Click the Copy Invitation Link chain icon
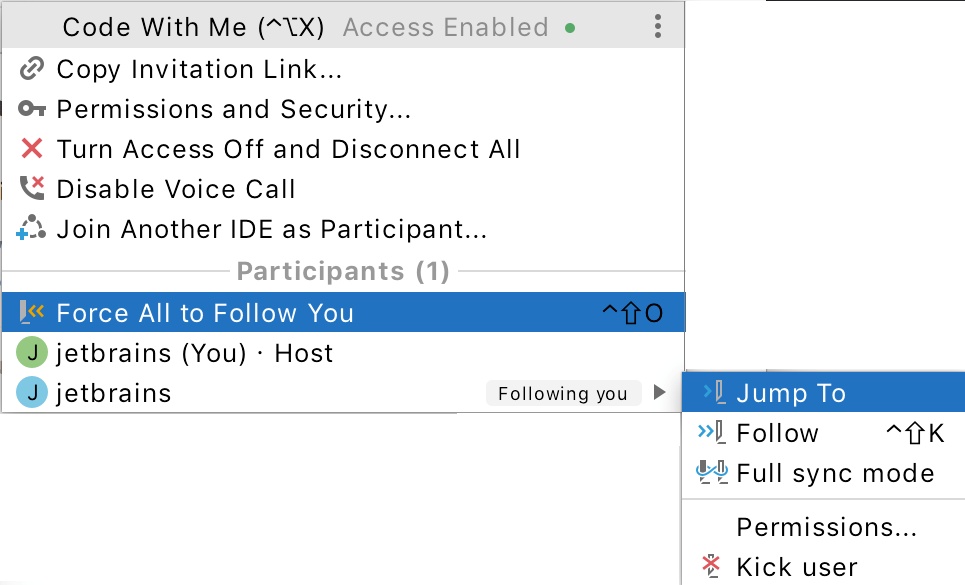 (x=33, y=69)
